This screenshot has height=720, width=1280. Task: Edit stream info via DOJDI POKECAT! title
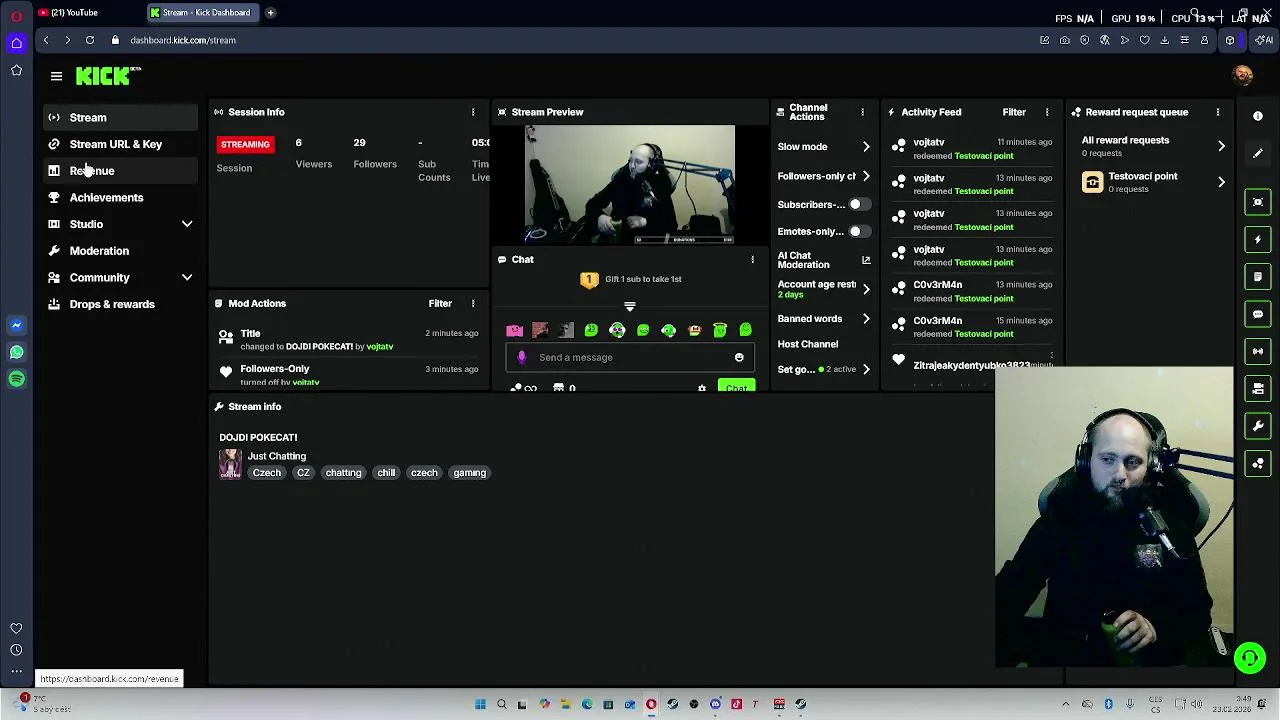(258, 437)
